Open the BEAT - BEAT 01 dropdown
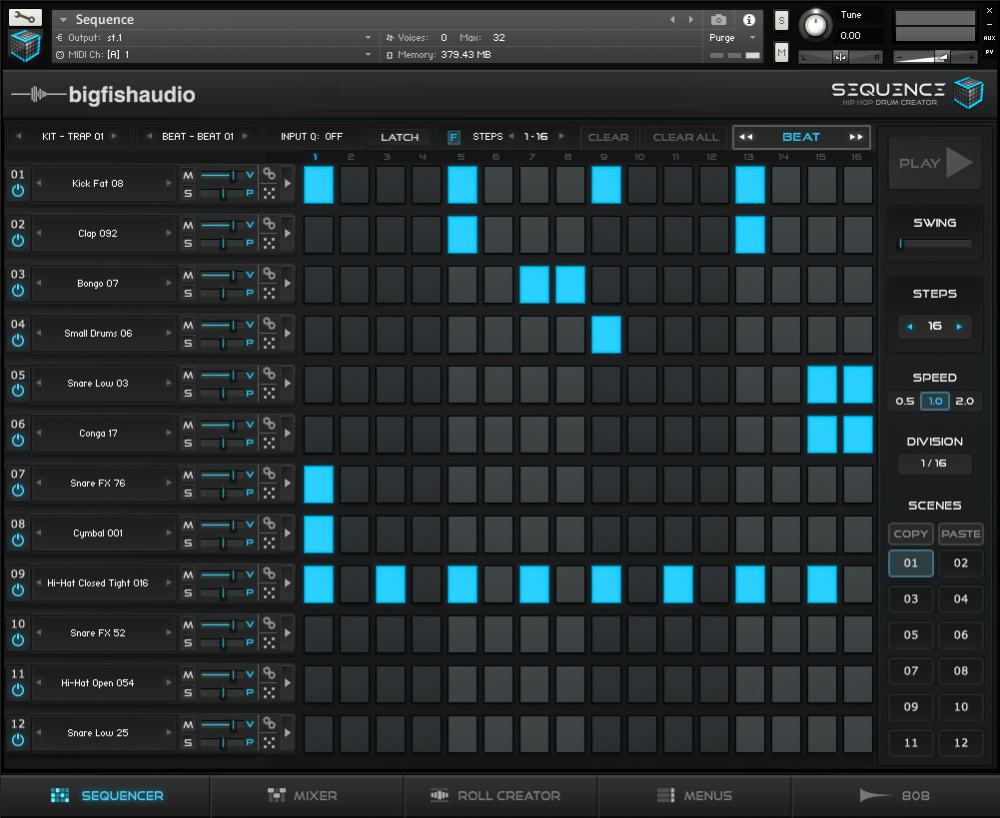The image size is (1000, 818). pos(199,137)
